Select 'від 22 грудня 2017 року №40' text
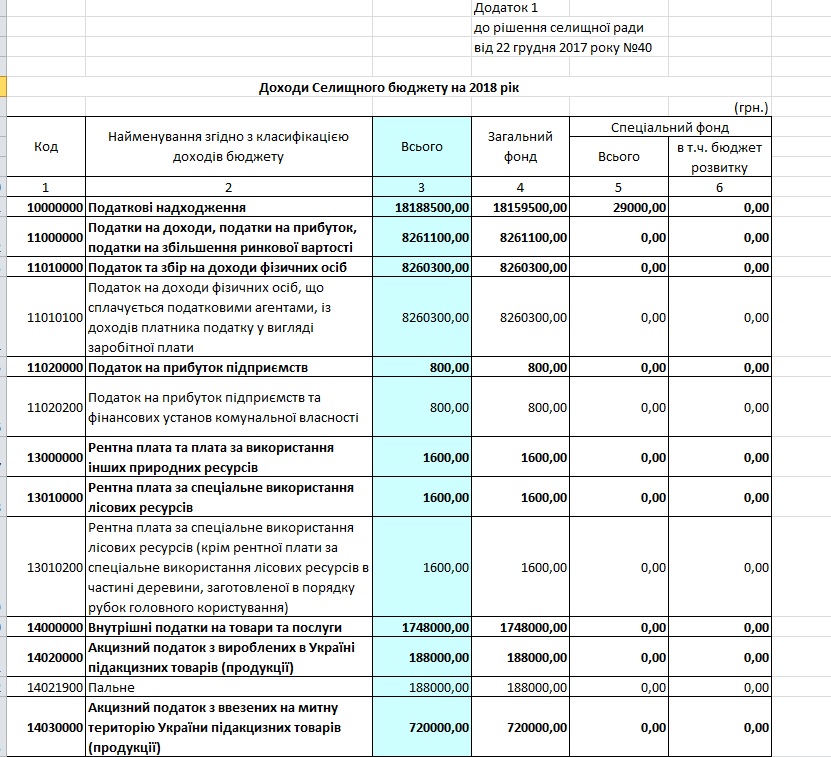This screenshot has width=831, height=757. pos(563,48)
